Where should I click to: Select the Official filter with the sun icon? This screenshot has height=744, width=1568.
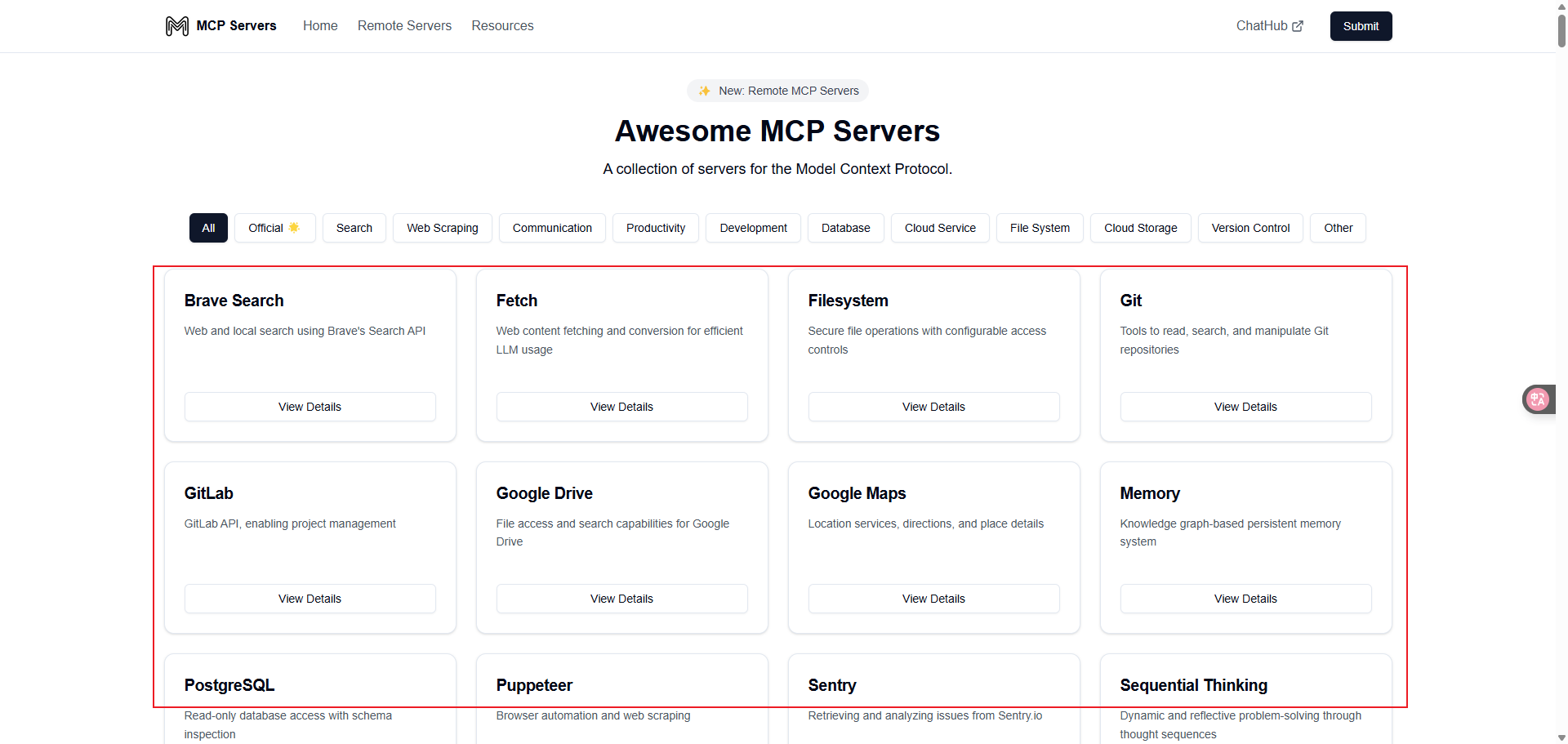[275, 228]
